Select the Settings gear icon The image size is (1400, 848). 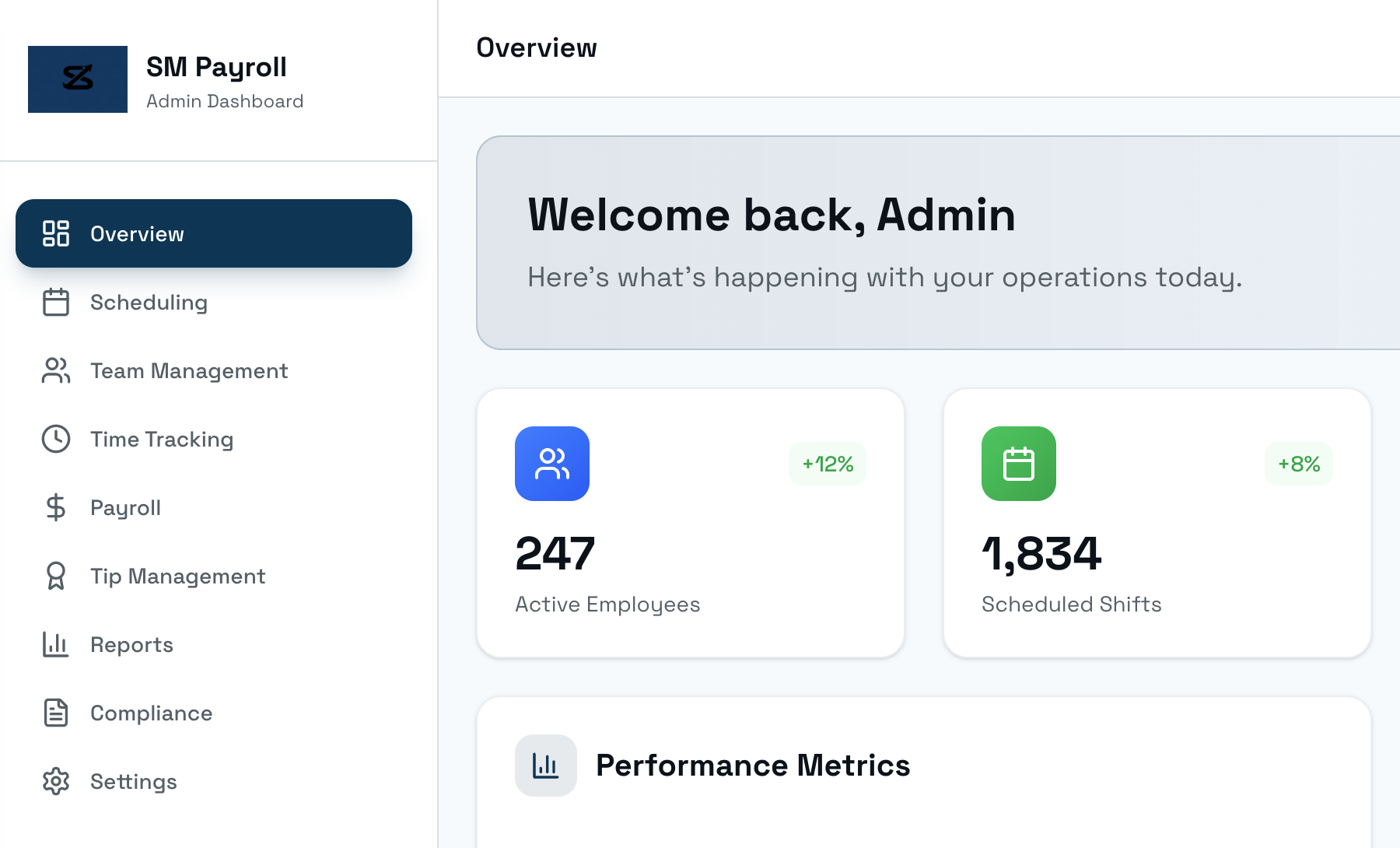pyautogui.click(x=55, y=781)
